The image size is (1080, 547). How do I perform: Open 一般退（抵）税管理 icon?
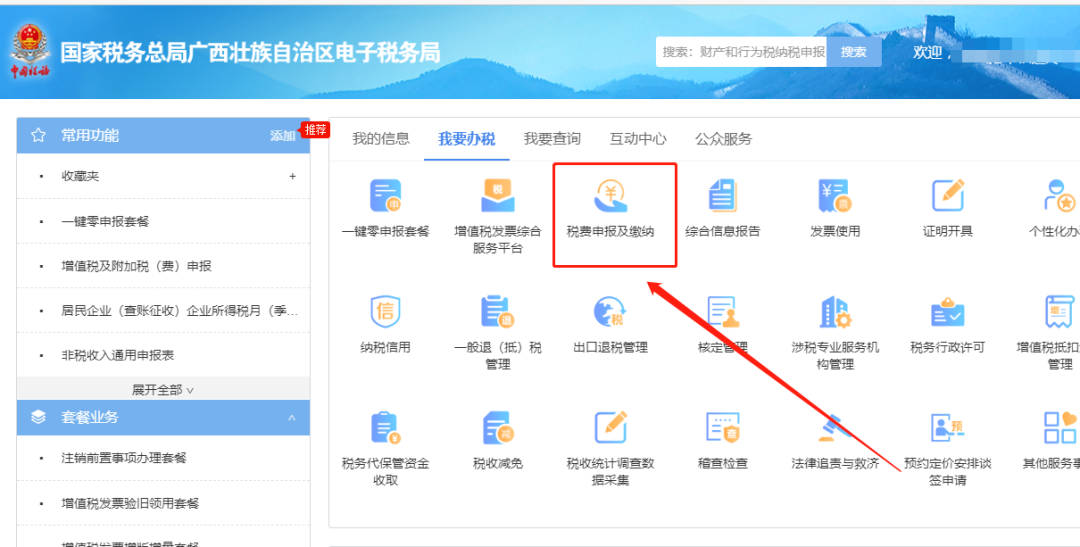(x=497, y=312)
